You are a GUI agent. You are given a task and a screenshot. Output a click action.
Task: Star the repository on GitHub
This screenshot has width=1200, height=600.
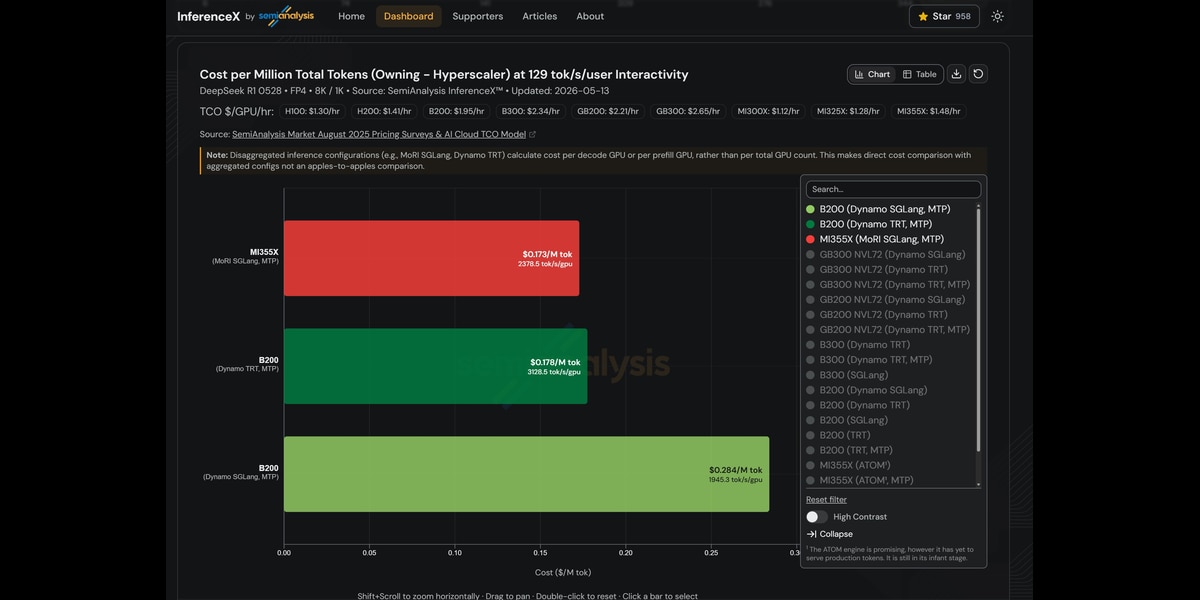pyautogui.click(x=944, y=16)
